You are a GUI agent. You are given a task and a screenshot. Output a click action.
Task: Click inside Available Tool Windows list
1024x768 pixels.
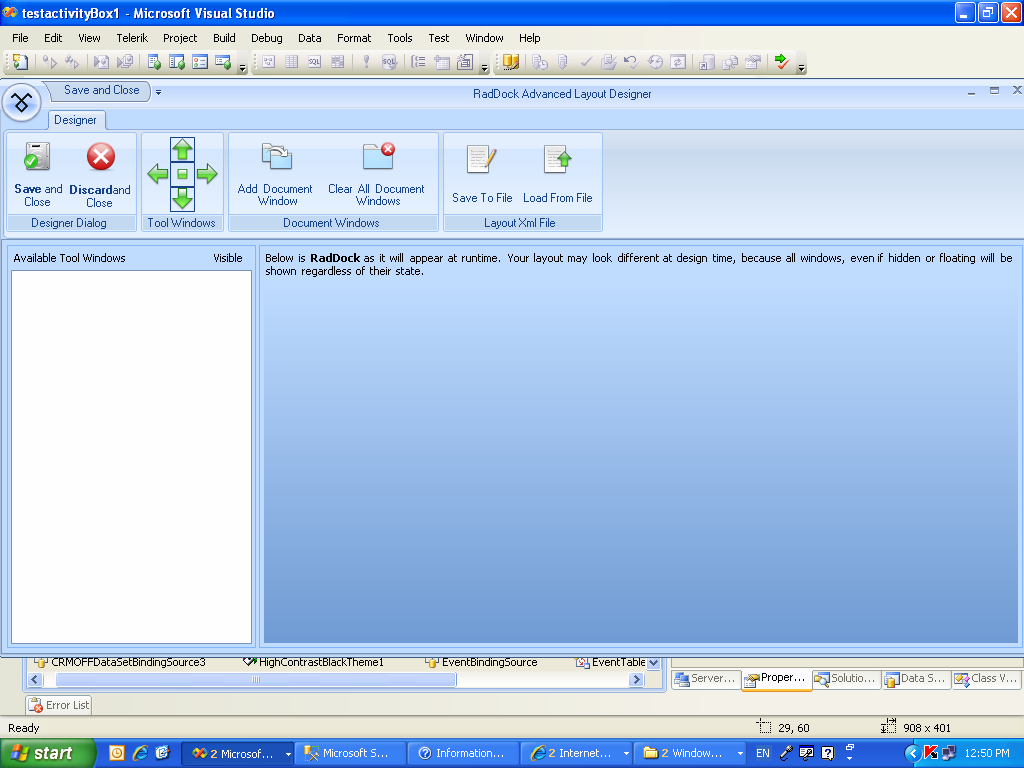point(131,457)
